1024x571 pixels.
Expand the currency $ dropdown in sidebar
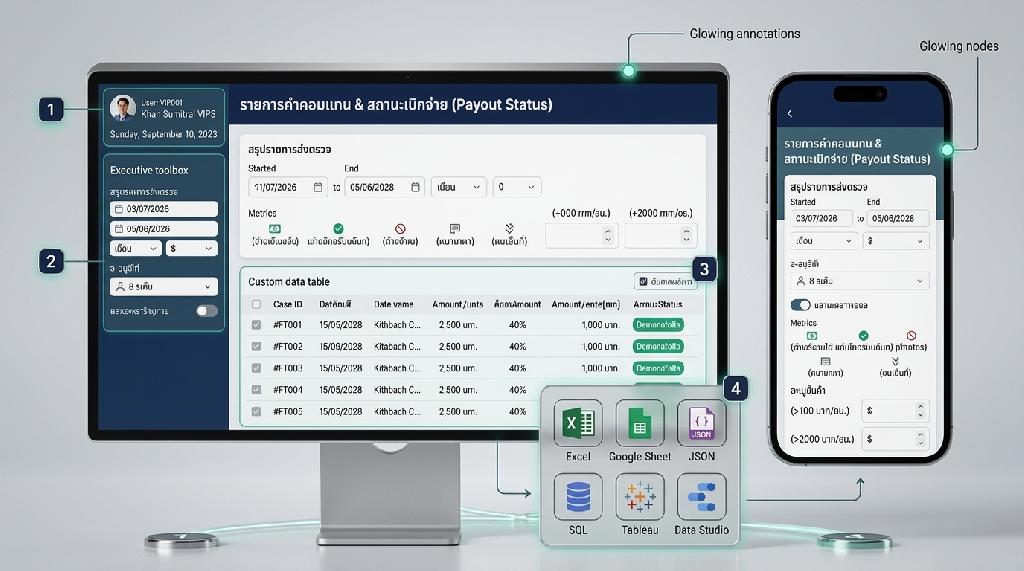coord(191,248)
